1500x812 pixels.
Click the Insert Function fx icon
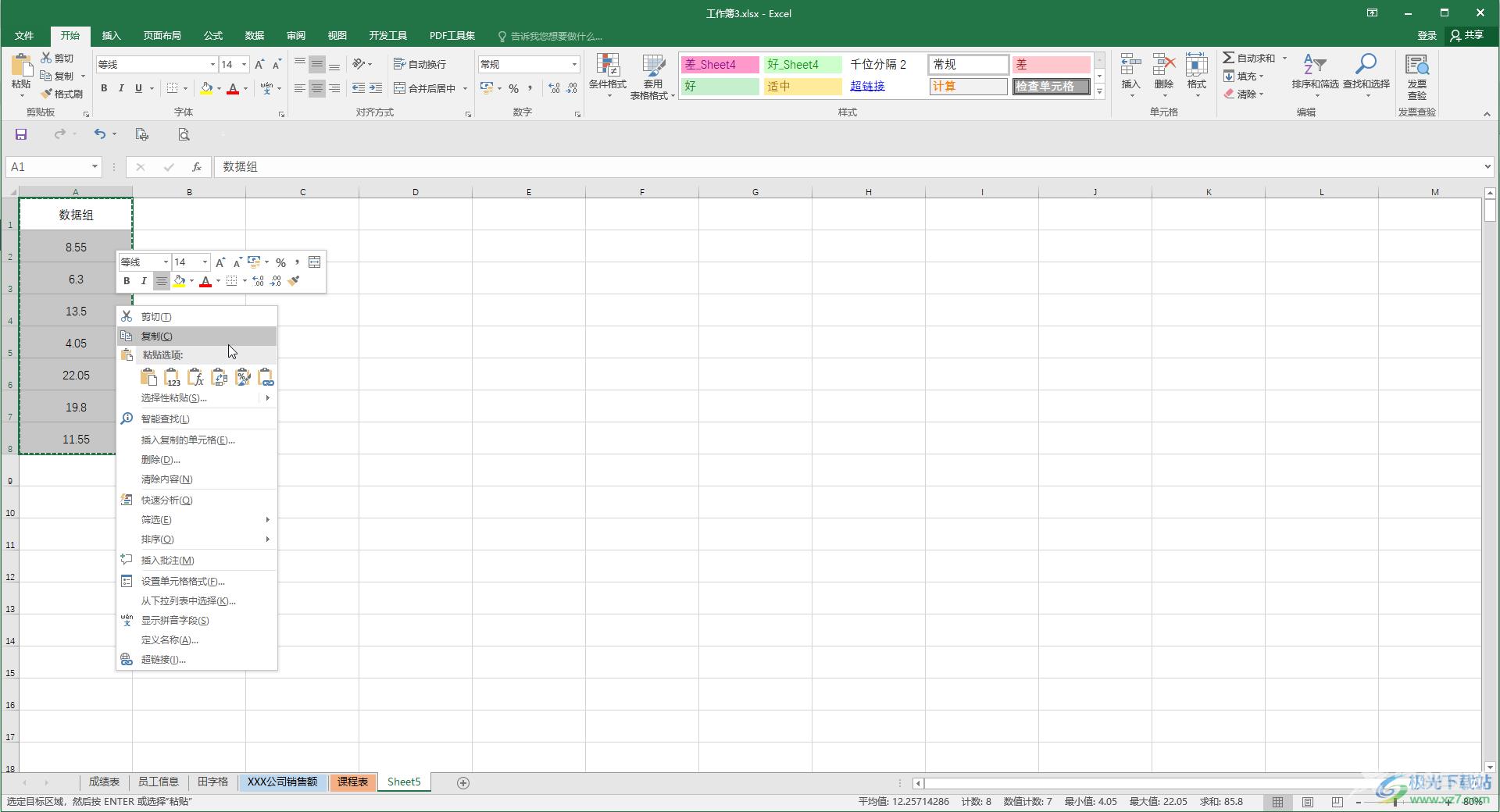pyautogui.click(x=197, y=166)
